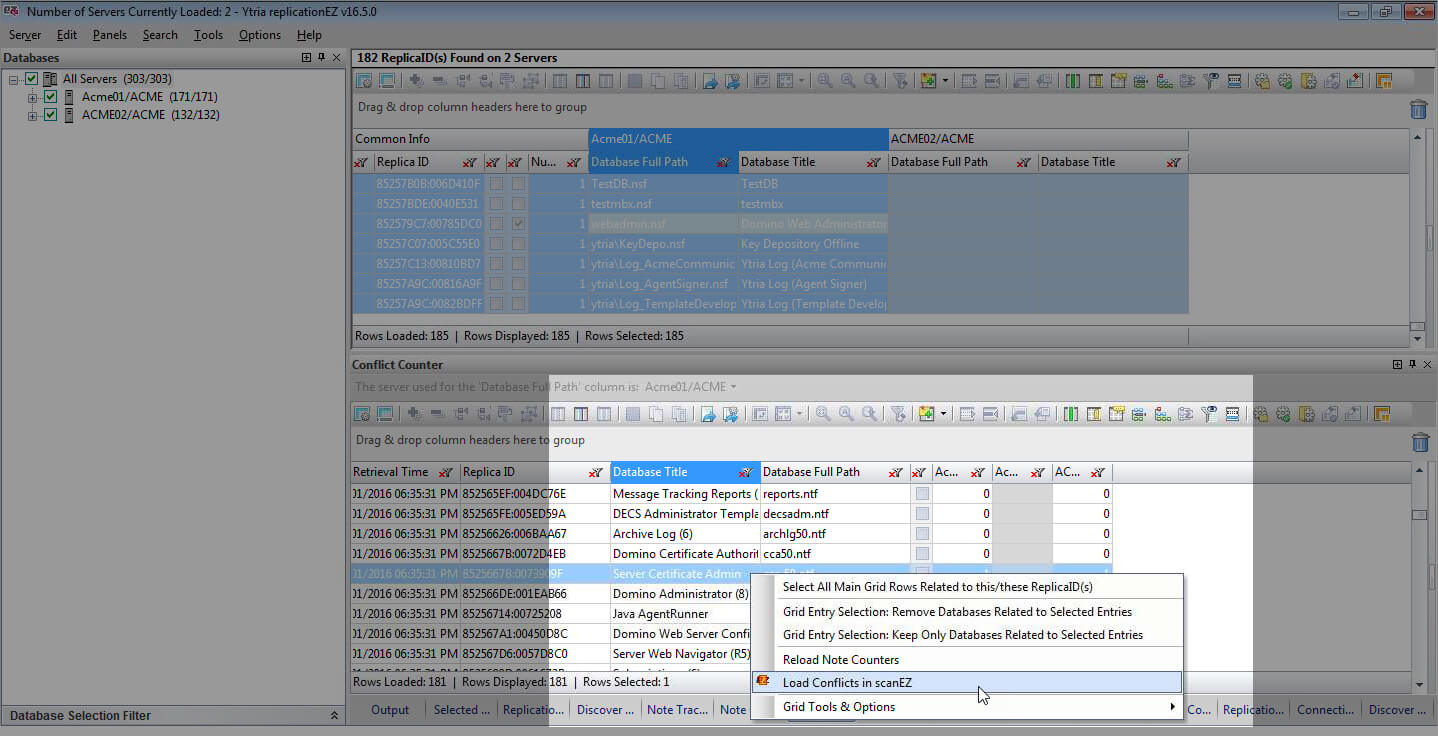Click the first magnifier zoom icon in top toolbar
Image resolution: width=1438 pixels, height=736 pixels.
click(x=825, y=81)
